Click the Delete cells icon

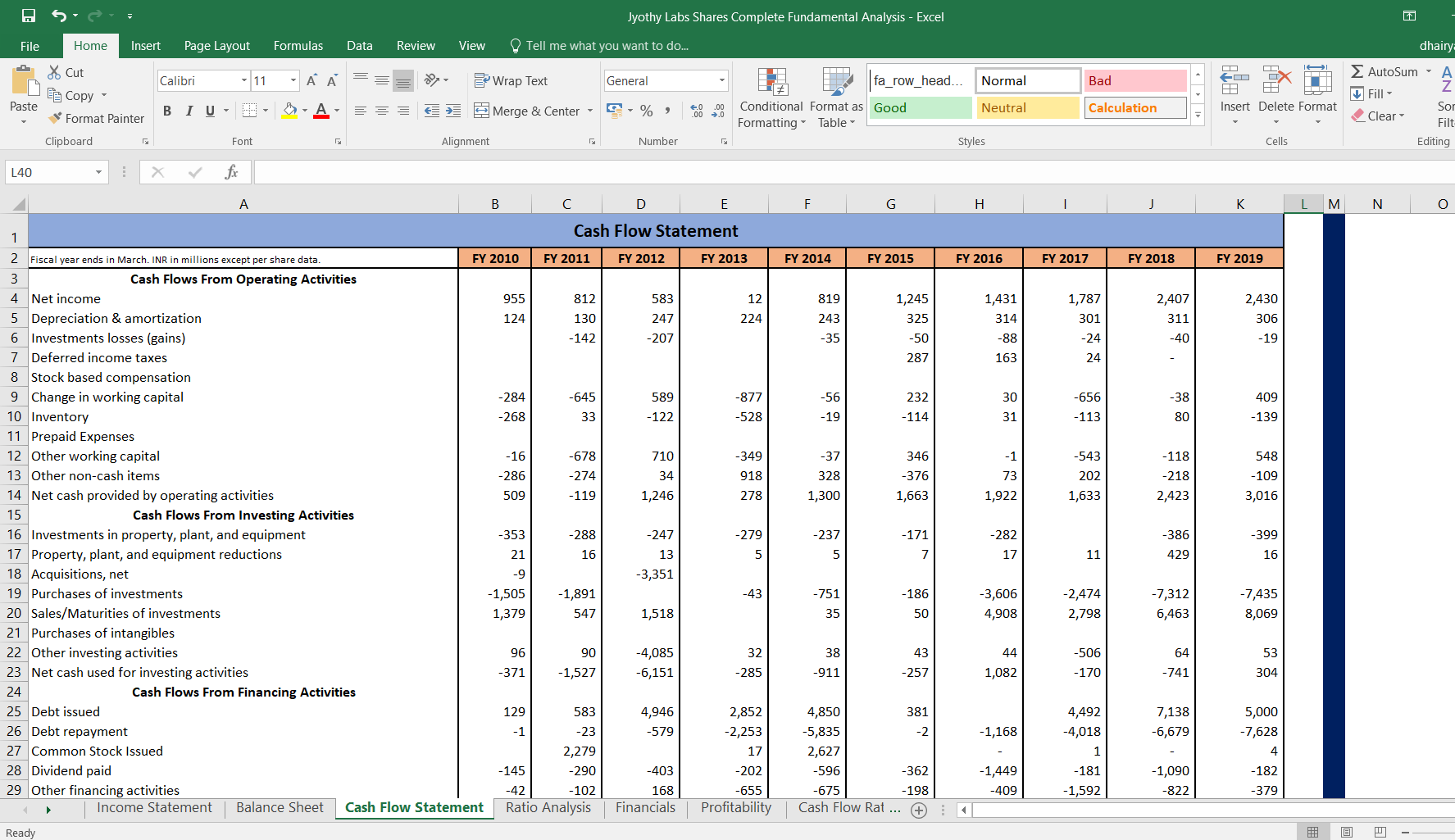pyautogui.click(x=1276, y=81)
